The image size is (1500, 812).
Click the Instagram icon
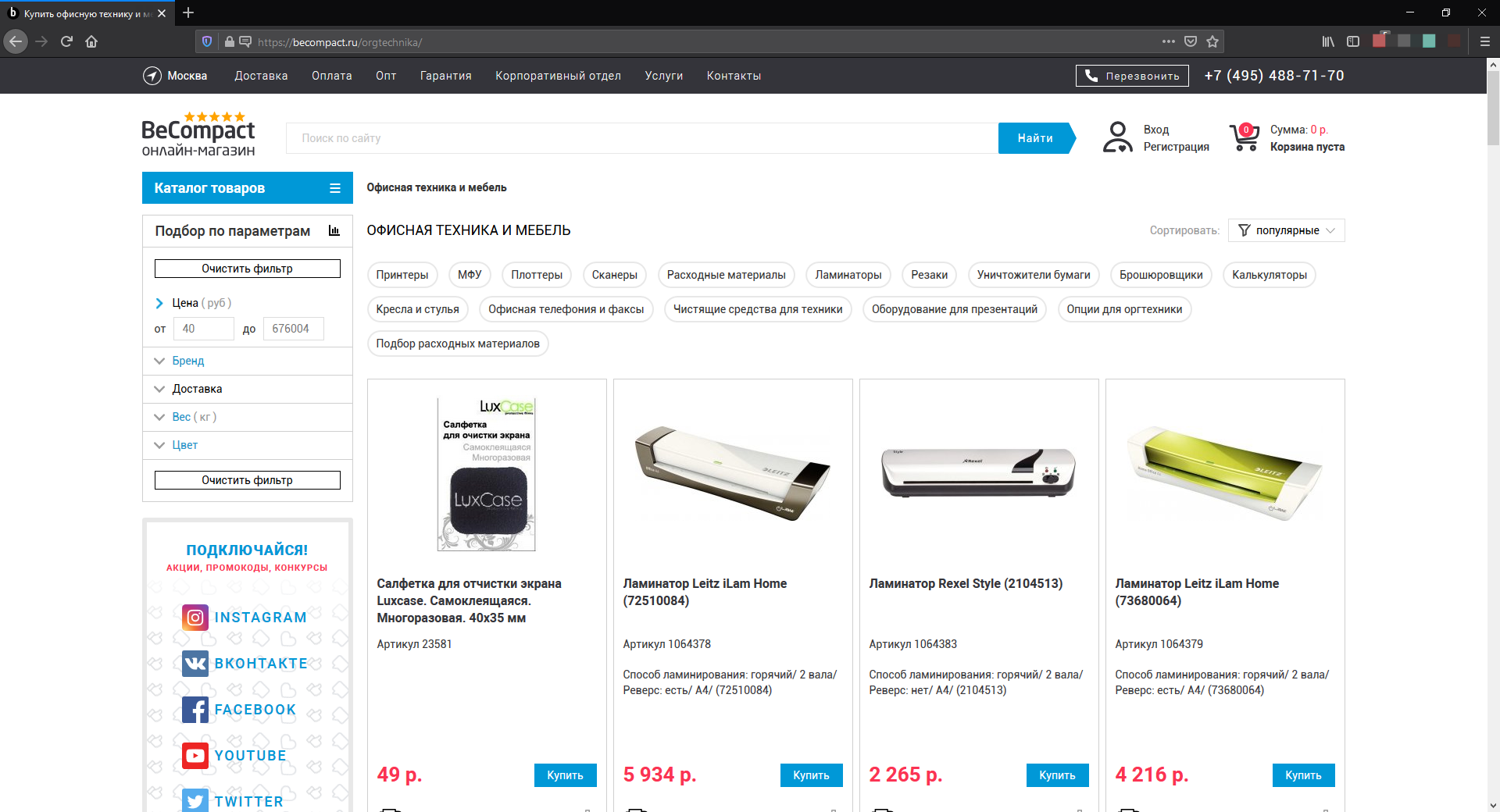point(195,618)
